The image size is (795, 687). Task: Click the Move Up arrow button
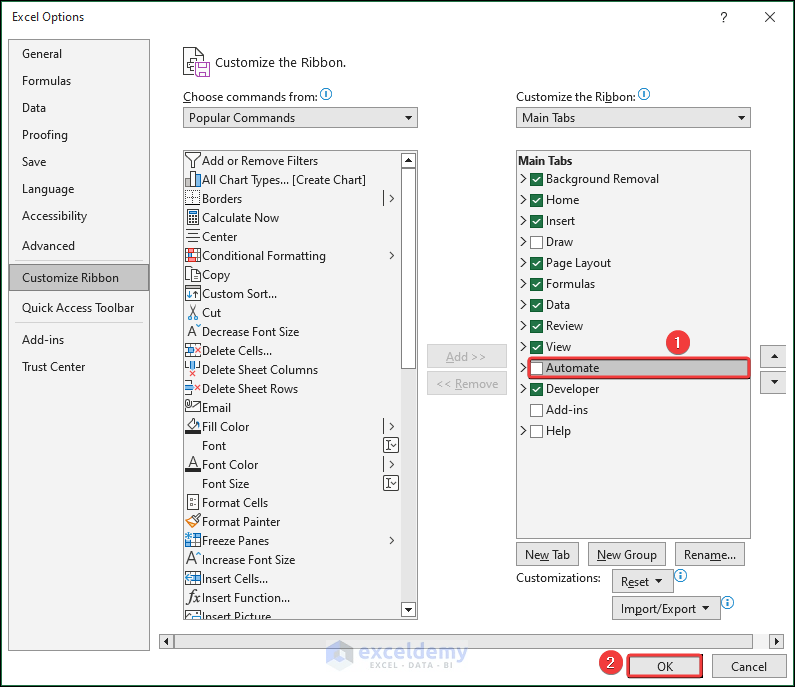(774, 356)
